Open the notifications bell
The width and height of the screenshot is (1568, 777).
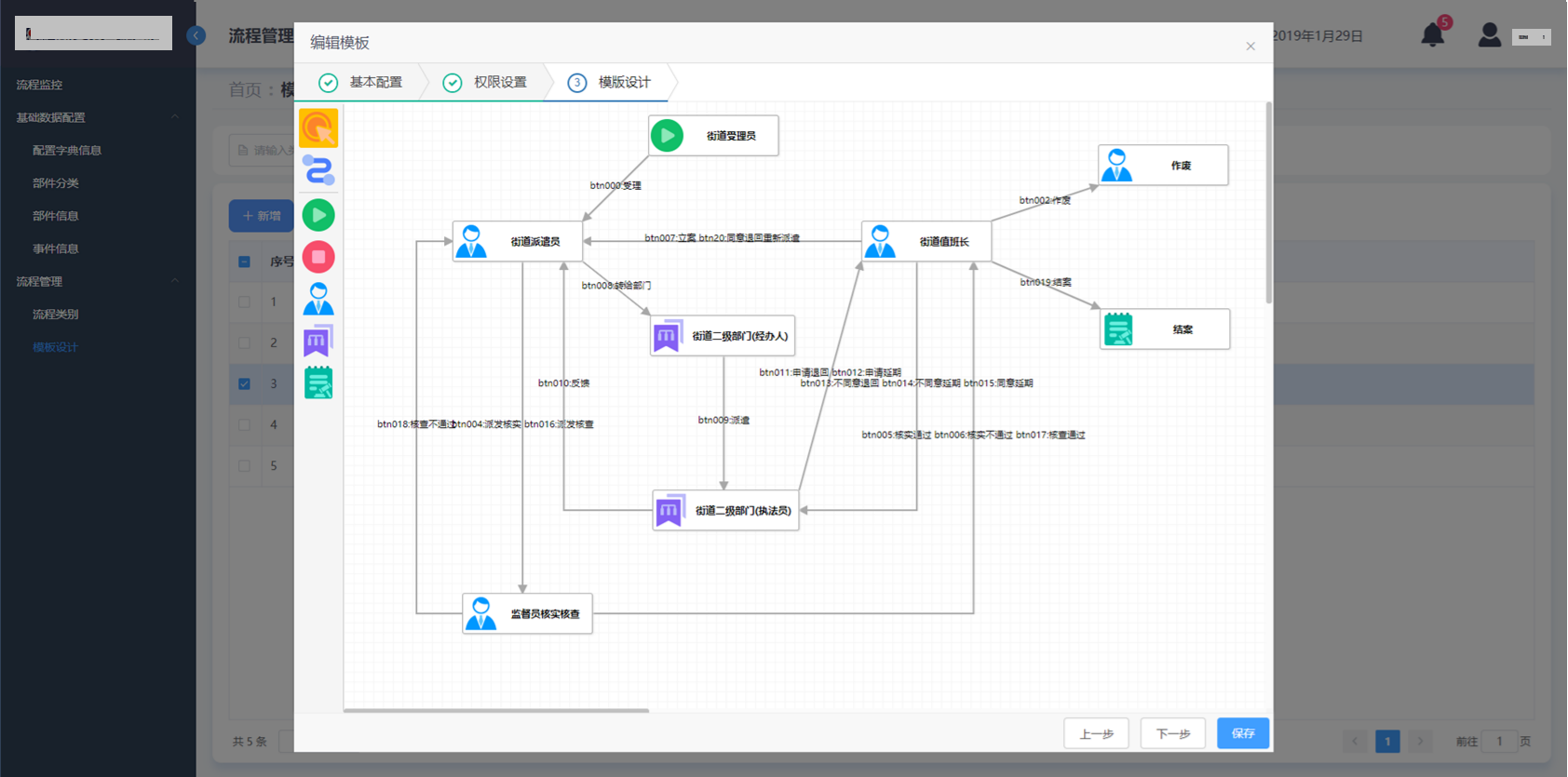1433,35
